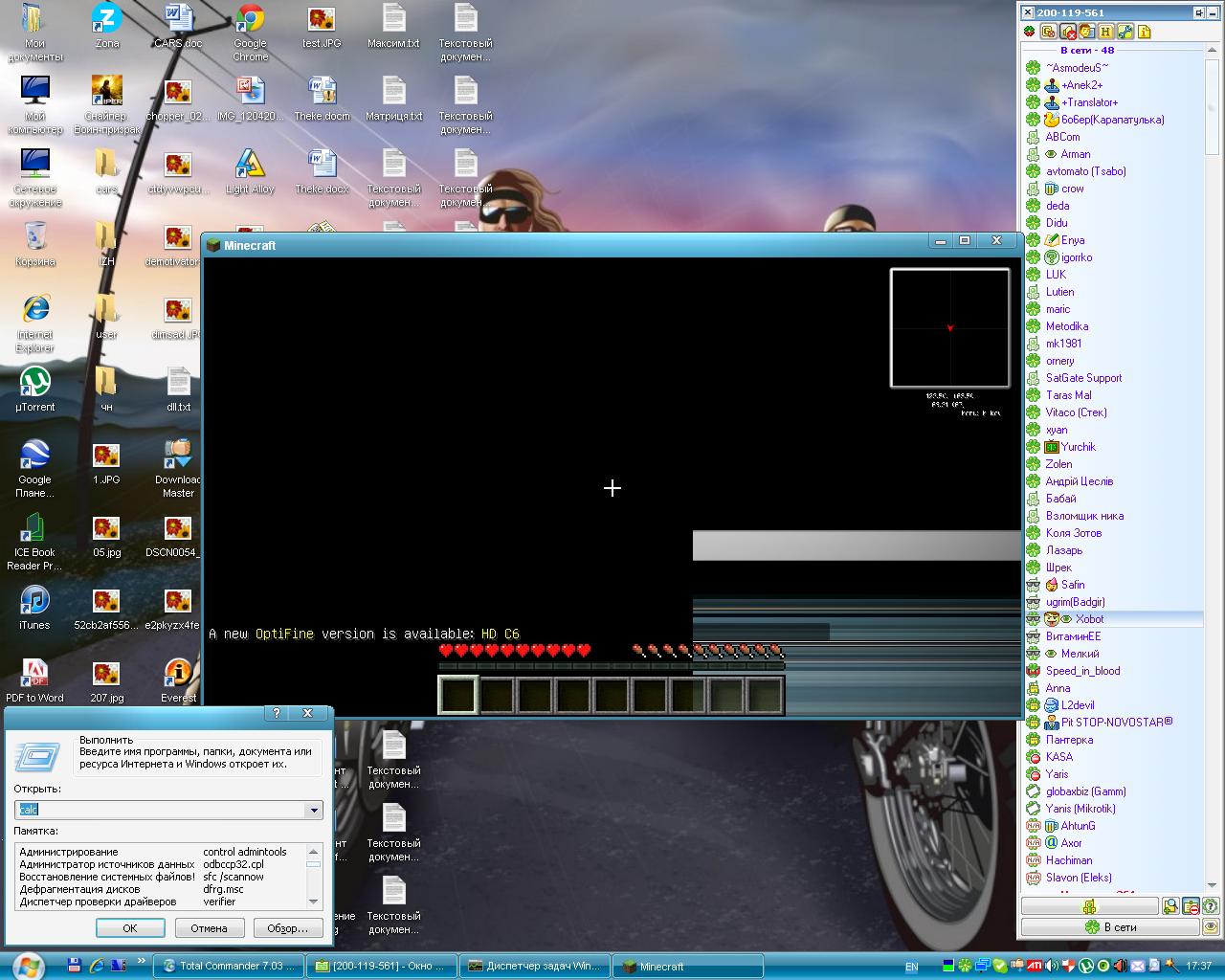Select 'Администрирование' row in Памятка list
The height and width of the screenshot is (980, 1225).
(161, 852)
